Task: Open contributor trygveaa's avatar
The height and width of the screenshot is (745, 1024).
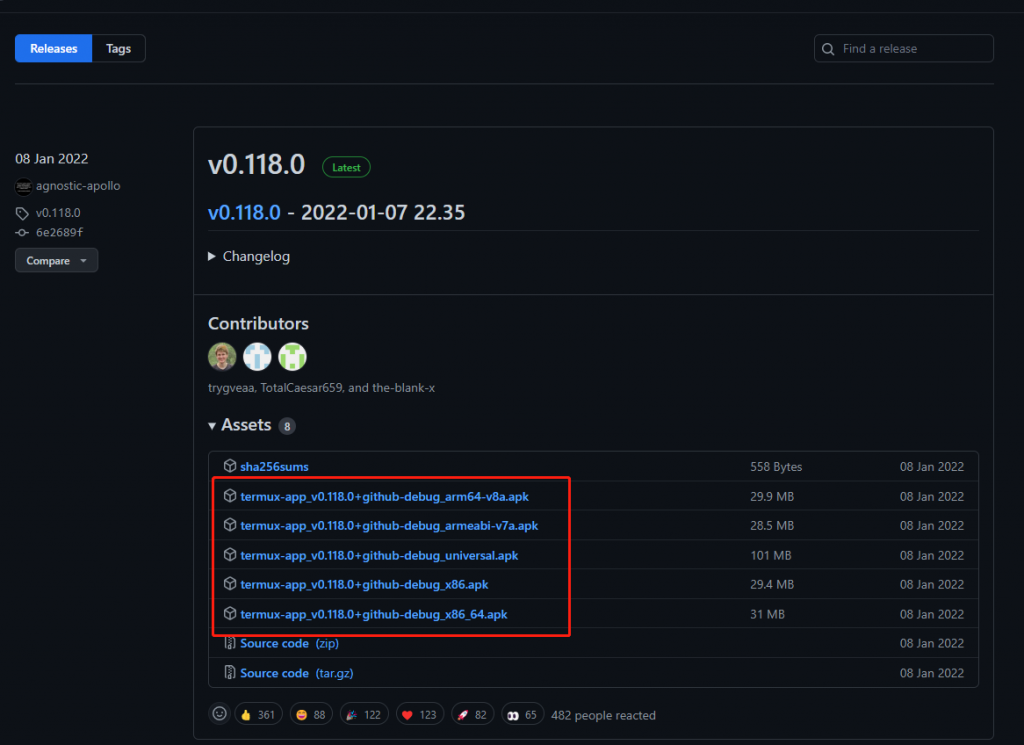Action: [222, 357]
